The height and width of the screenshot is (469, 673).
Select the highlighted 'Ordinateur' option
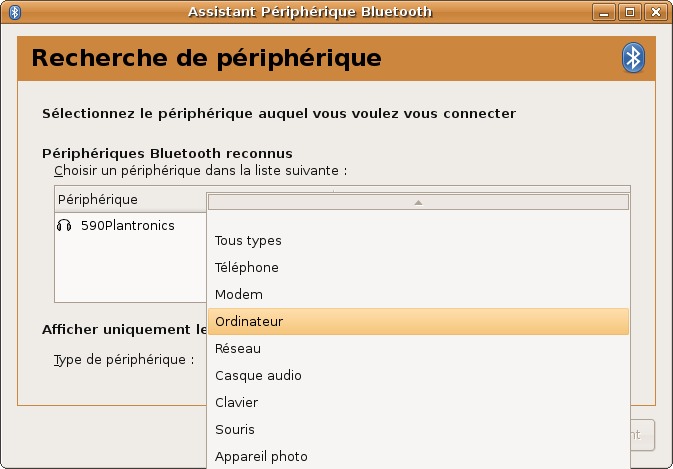pyautogui.click(x=249, y=322)
